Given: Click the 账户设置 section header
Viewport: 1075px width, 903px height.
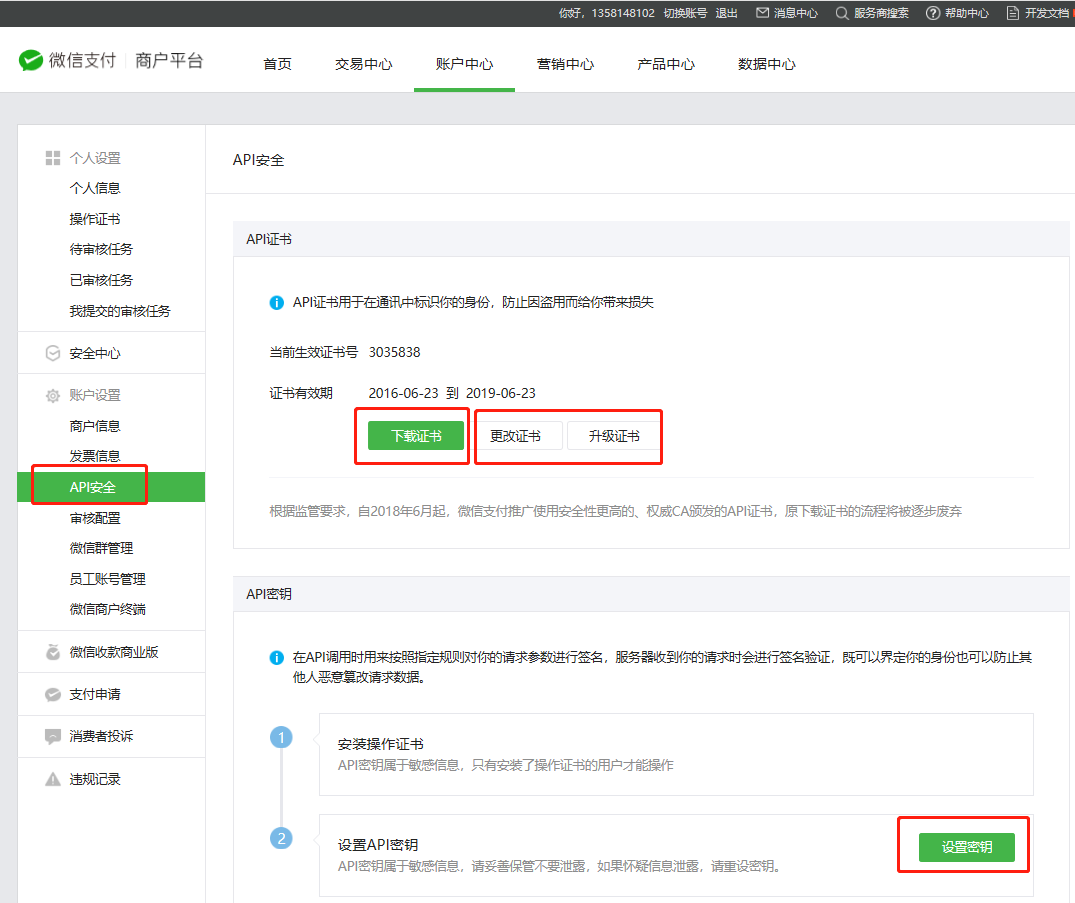Looking at the screenshot, I should (x=95, y=396).
